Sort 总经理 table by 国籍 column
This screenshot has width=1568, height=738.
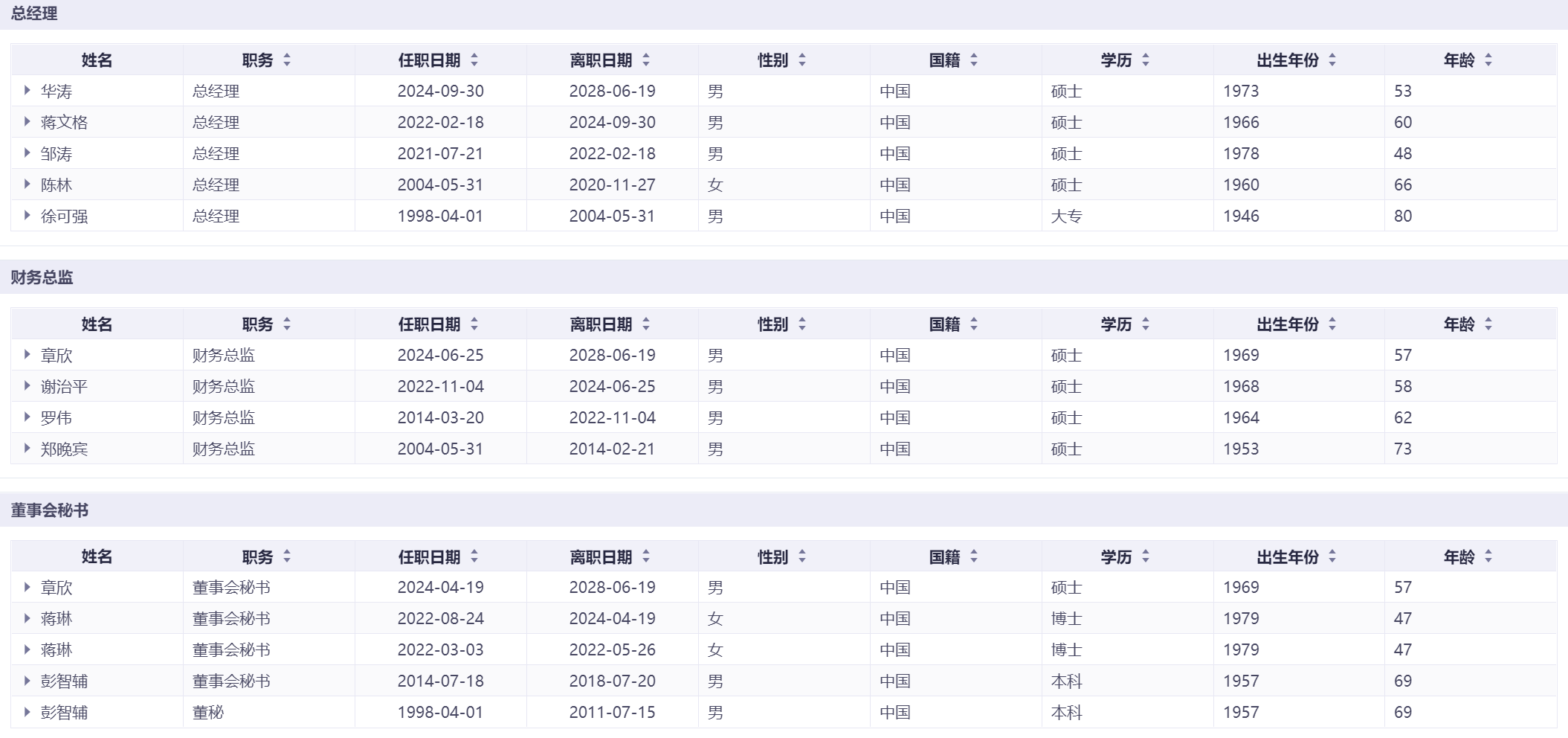coord(974,60)
